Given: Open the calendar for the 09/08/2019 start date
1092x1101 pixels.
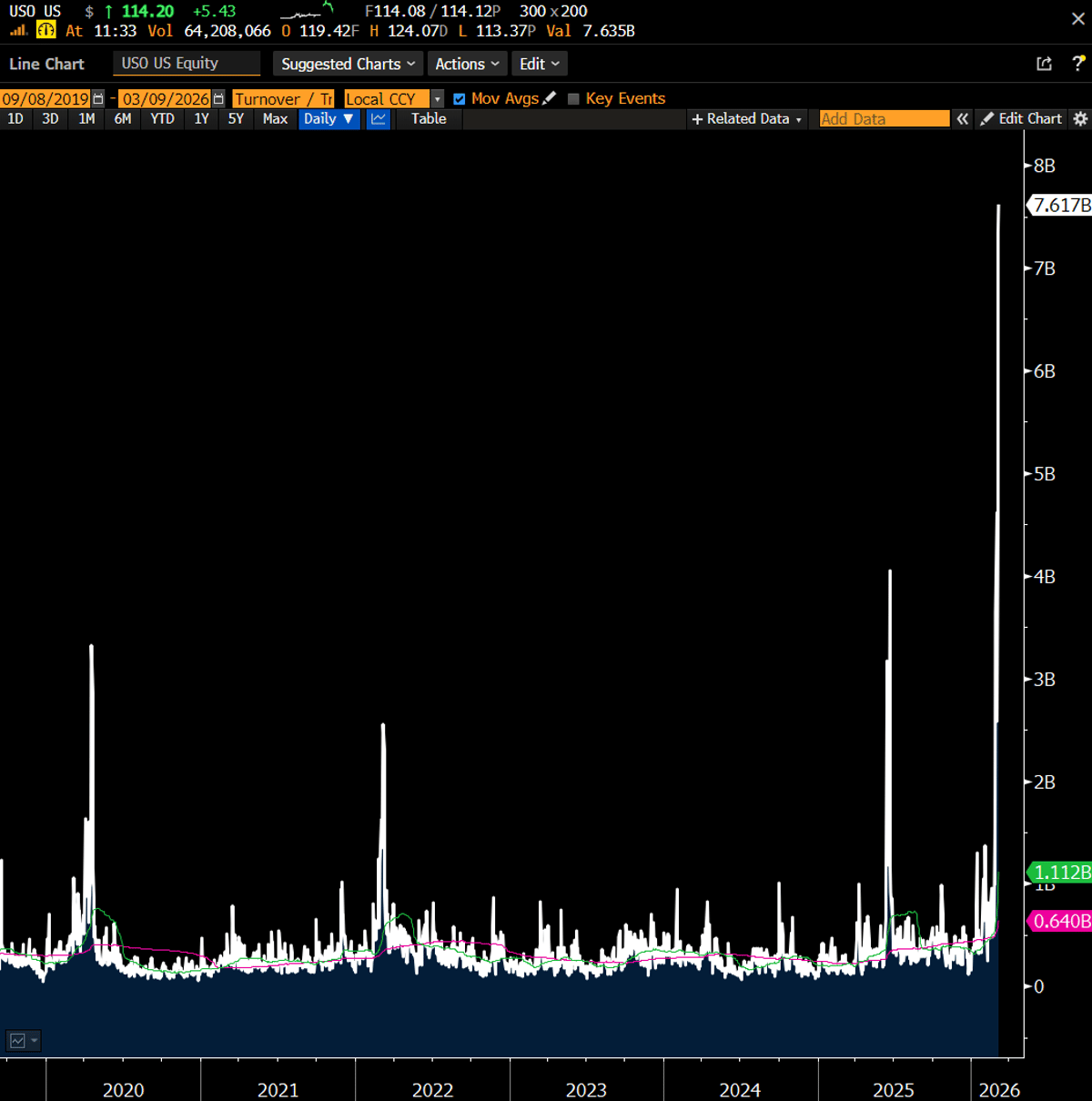Looking at the screenshot, I should [97, 98].
